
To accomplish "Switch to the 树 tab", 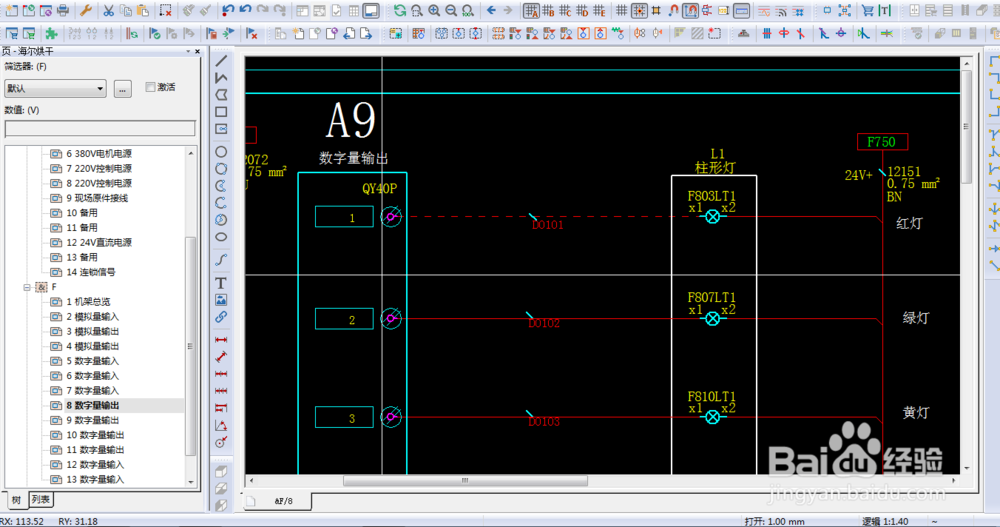I will pos(16,500).
